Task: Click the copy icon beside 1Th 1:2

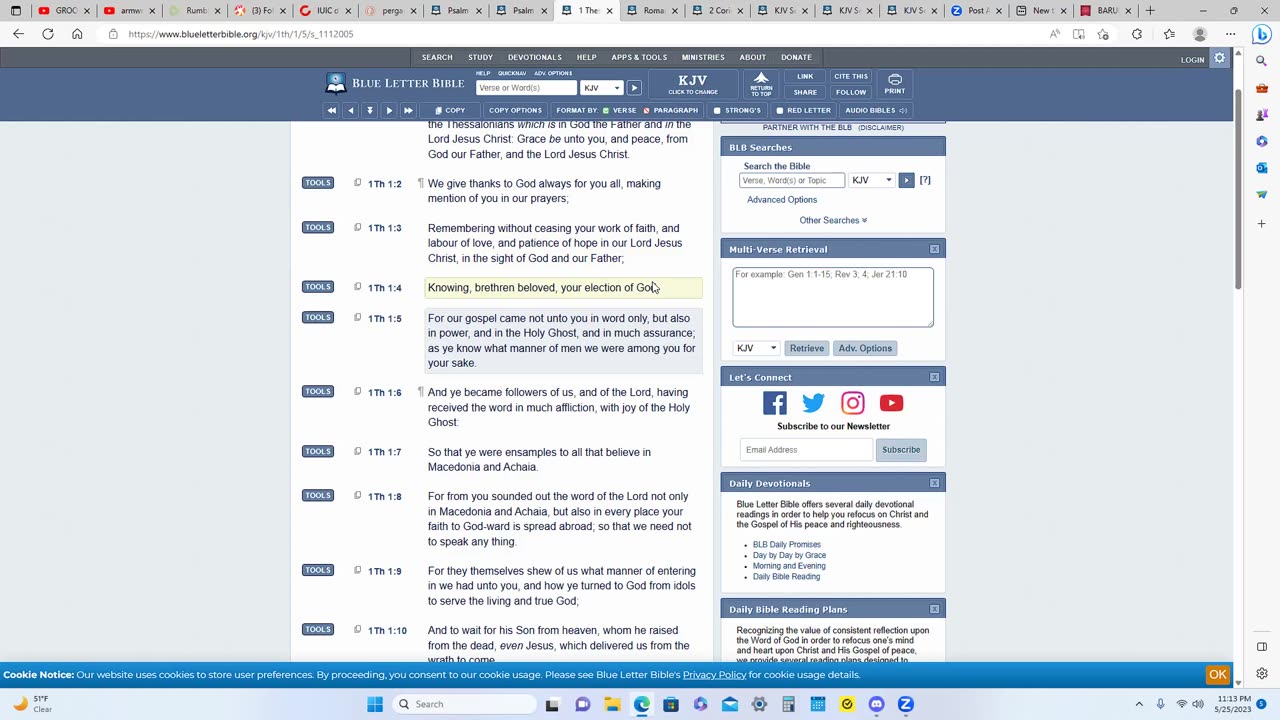Action: pyautogui.click(x=357, y=183)
